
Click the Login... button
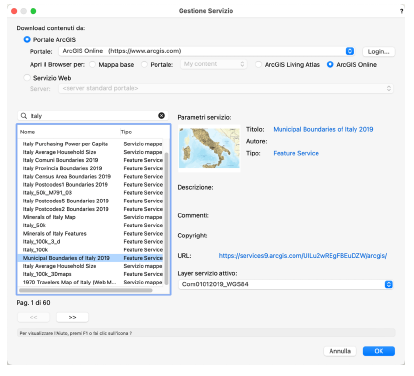point(379,51)
